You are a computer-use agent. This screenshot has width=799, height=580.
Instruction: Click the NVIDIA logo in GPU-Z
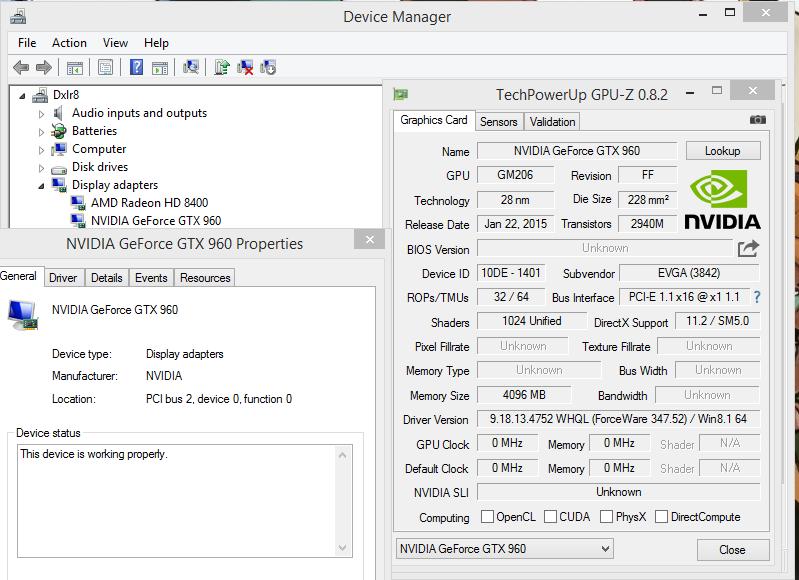[x=722, y=199]
